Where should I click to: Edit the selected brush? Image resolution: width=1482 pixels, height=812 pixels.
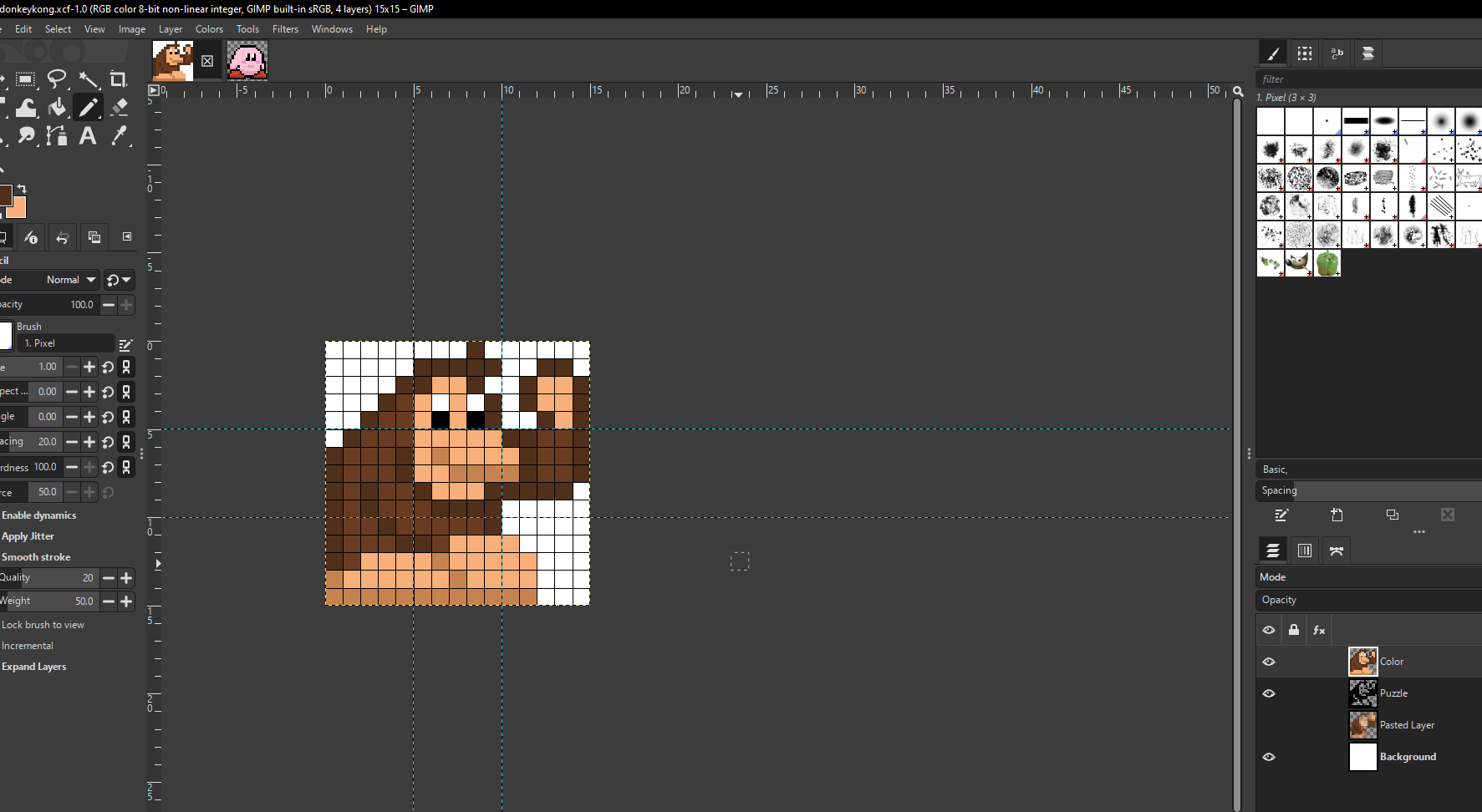click(1281, 515)
